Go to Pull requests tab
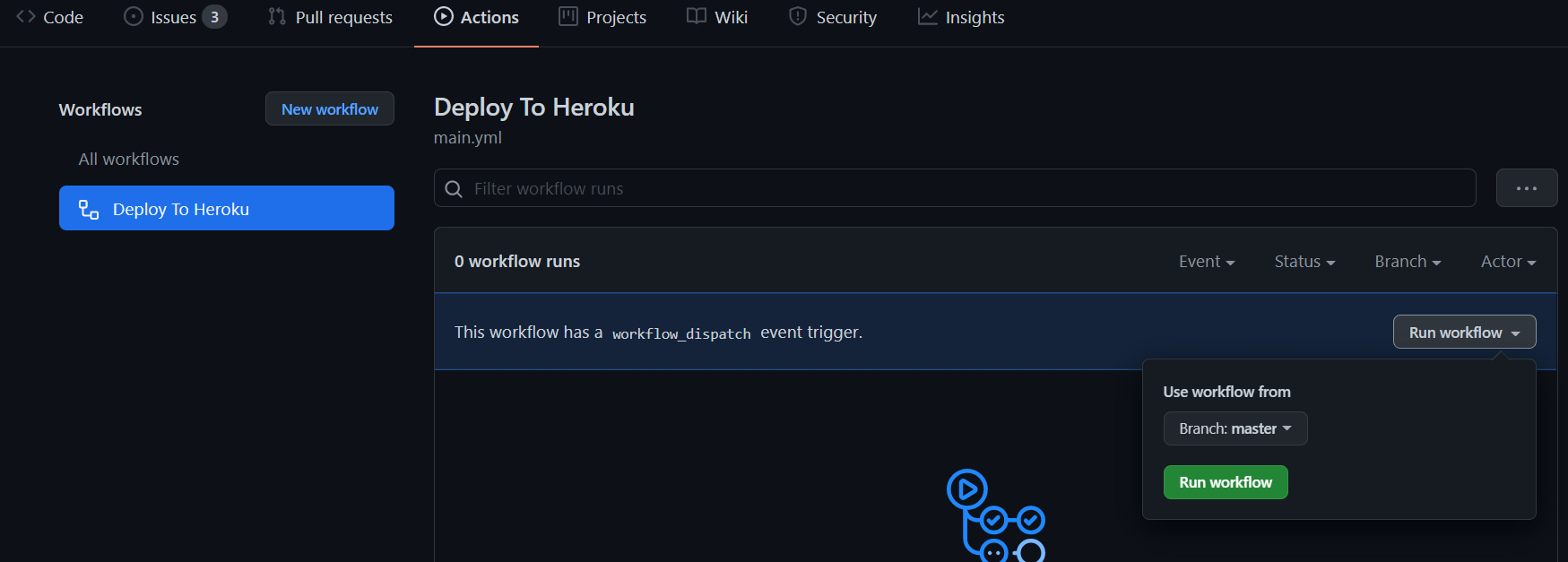Viewport: 1568px width, 562px height. 330,17
